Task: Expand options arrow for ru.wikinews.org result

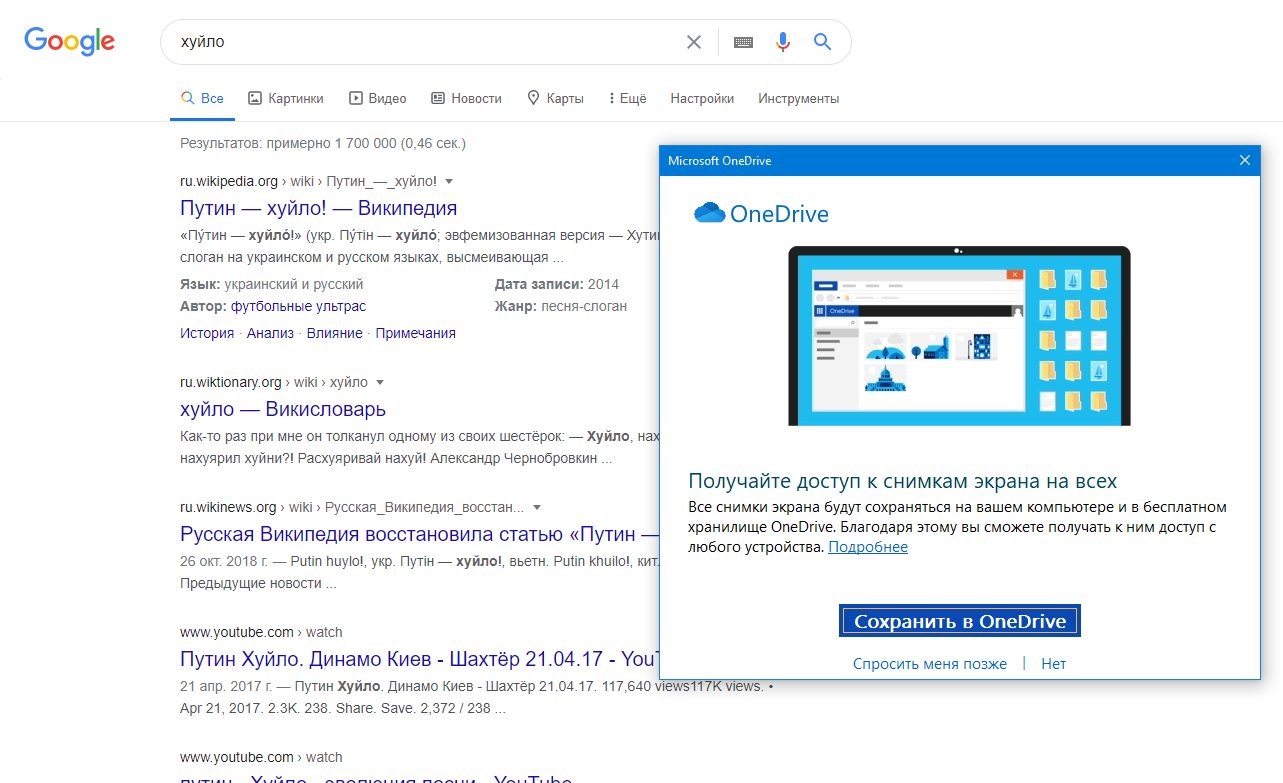Action: 537,507
